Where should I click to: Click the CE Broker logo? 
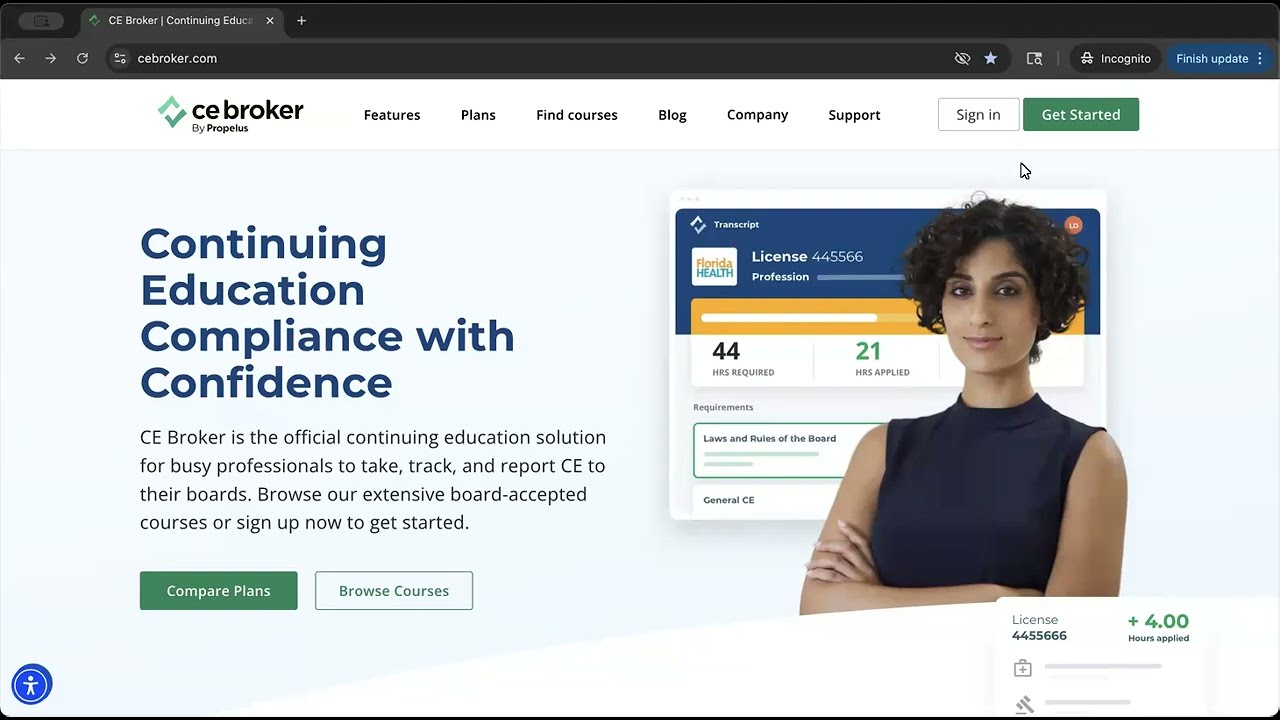click(x=230, y=114)
